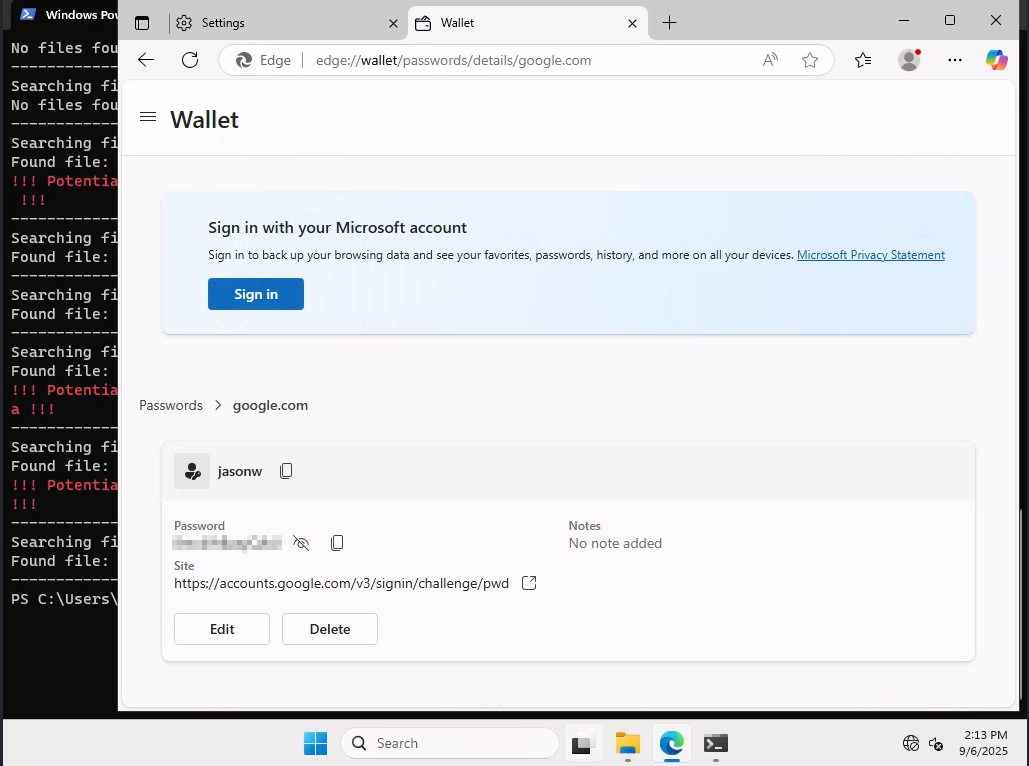Open the Microsoft Privacy Statement link
This screenshot has height=766, width=1029.
871,255
